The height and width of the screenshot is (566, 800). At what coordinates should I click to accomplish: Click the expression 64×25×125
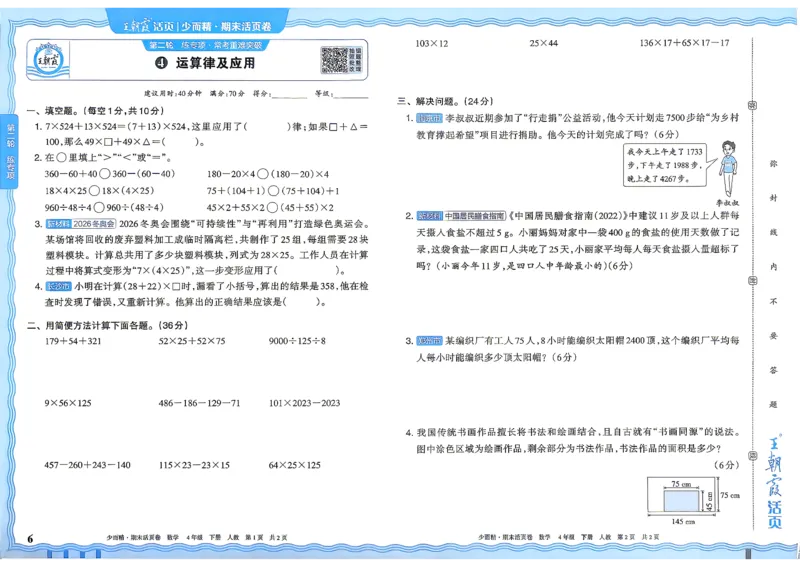[294, 465]
